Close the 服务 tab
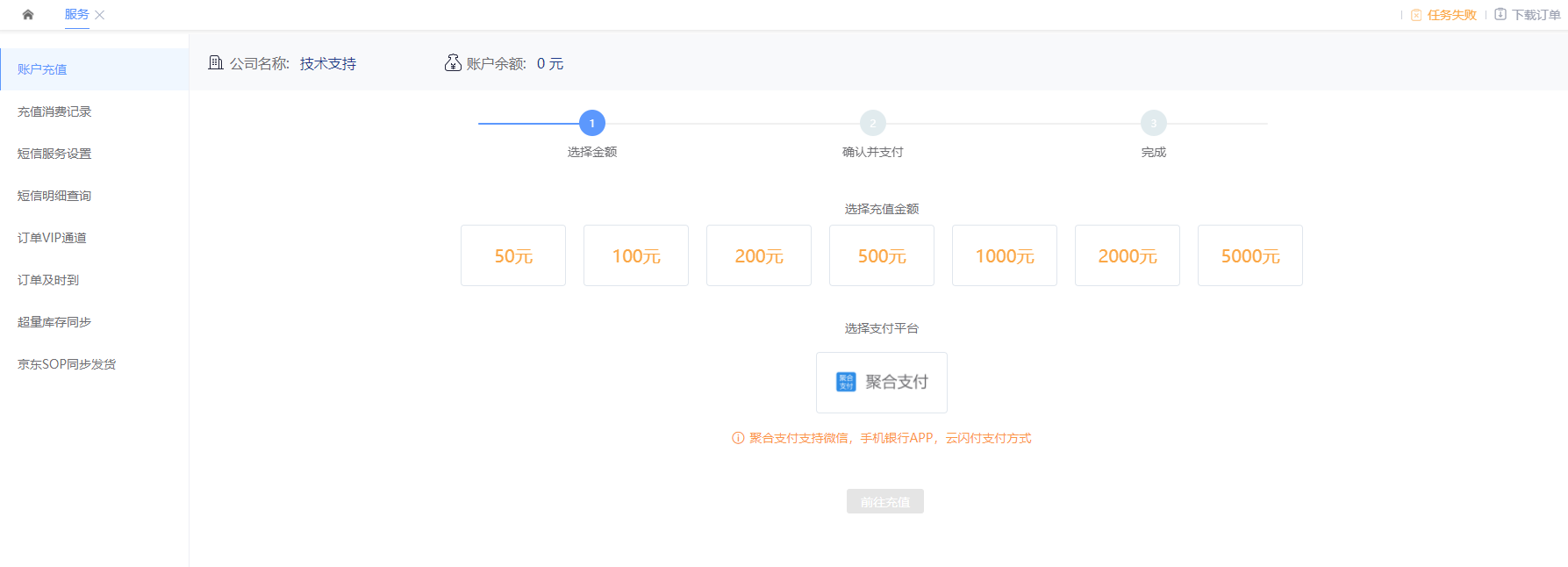 click(x=100, y=15)
